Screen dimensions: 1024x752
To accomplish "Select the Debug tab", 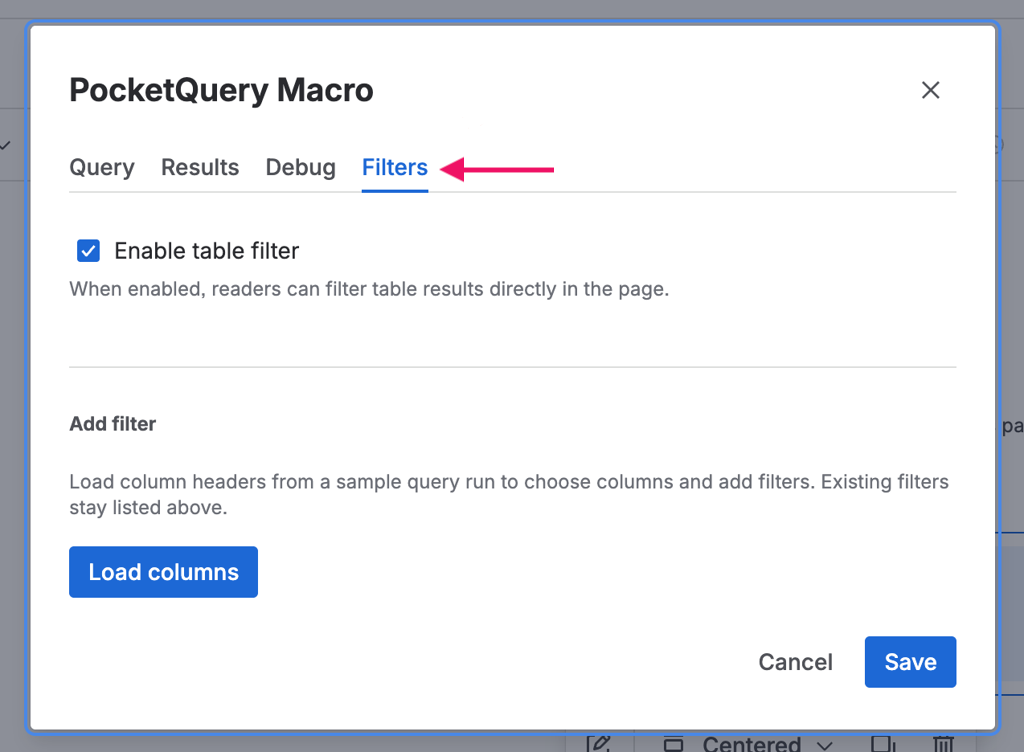I will tap(300, 168).
